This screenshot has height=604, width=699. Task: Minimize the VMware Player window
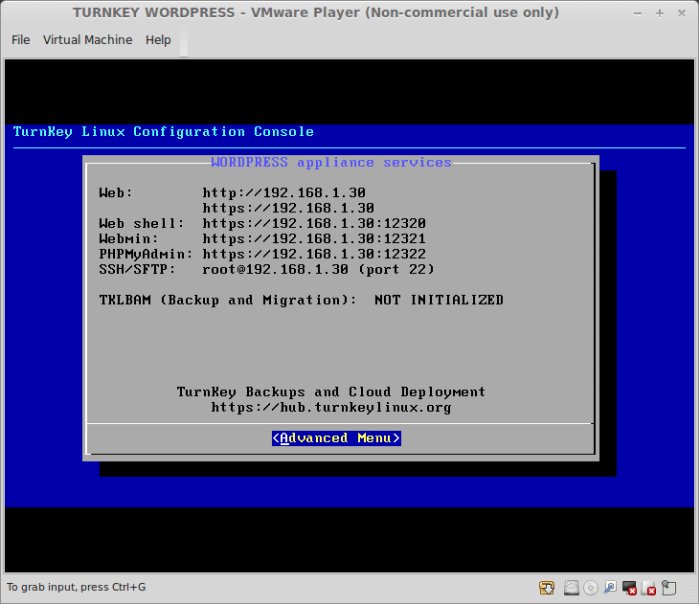(x=638, y=13)
